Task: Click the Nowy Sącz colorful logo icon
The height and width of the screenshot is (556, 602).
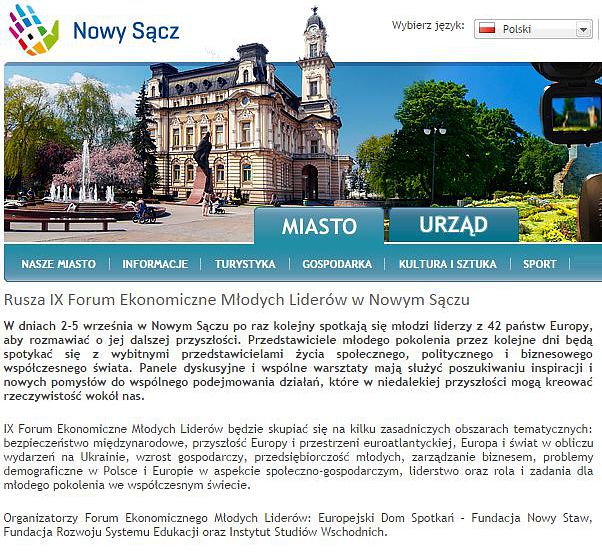Action: point(34,30)
